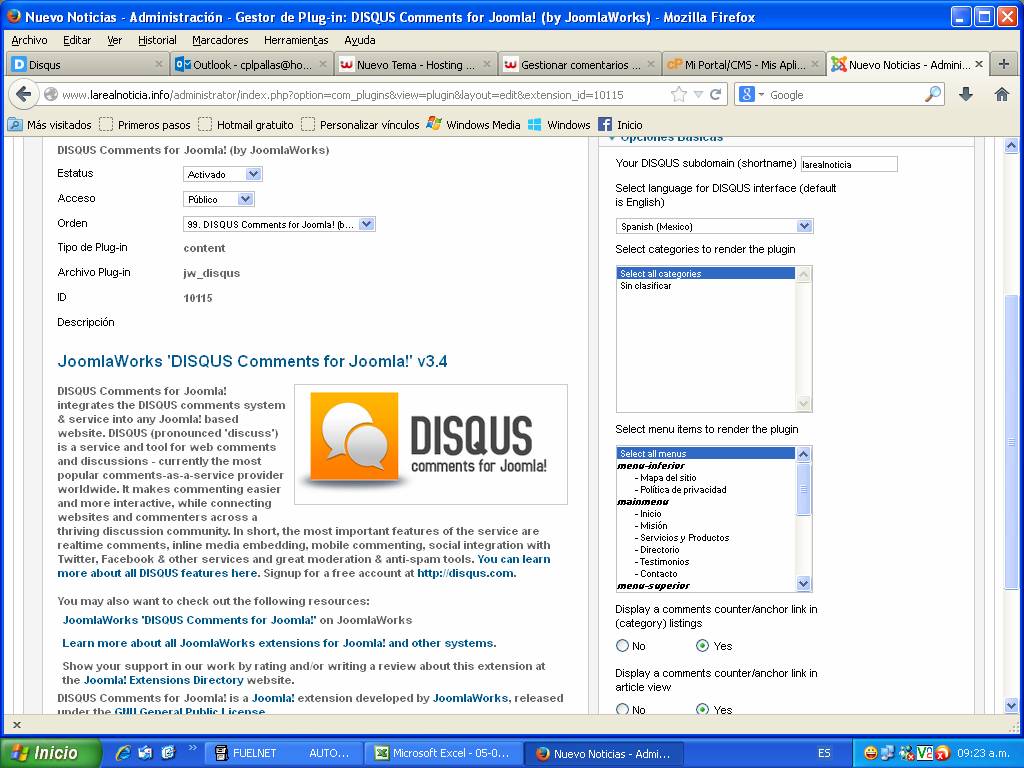The width and height of the screenshot is (1024, 768).
Task: Follow the http://disqus.com link
Action: [466, 573]
